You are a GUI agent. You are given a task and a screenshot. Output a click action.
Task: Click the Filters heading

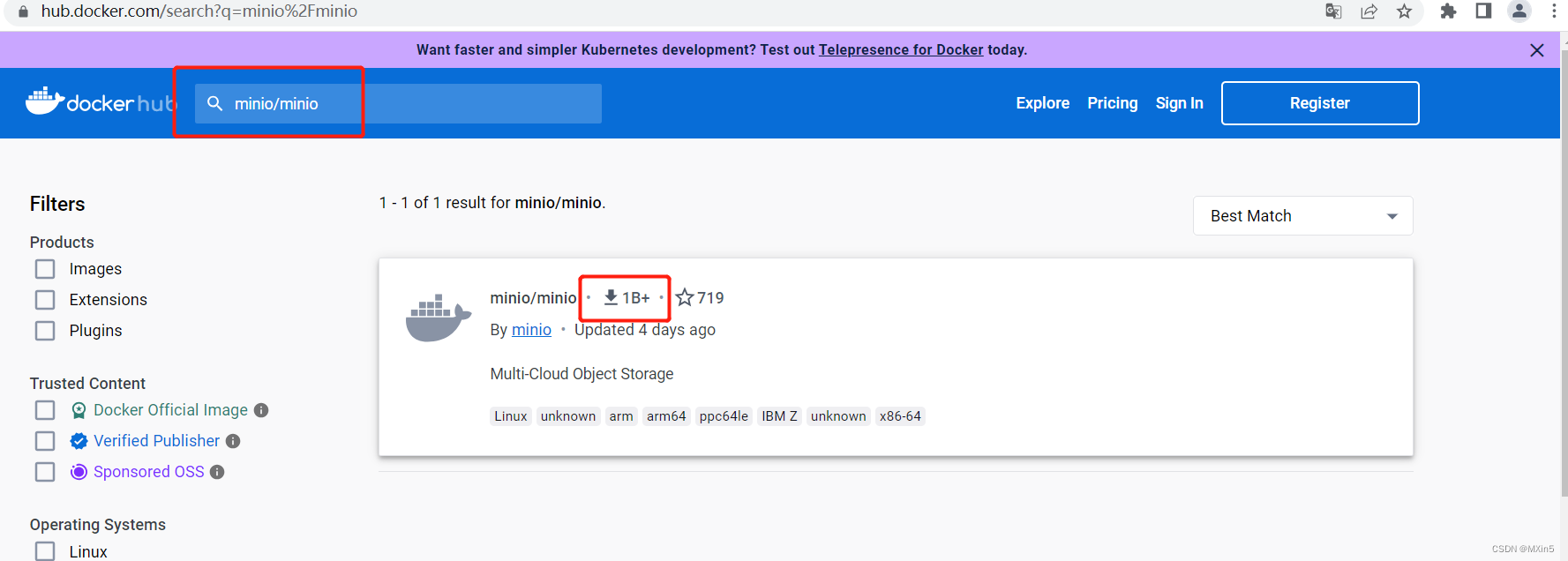click(x=57, y=204)
